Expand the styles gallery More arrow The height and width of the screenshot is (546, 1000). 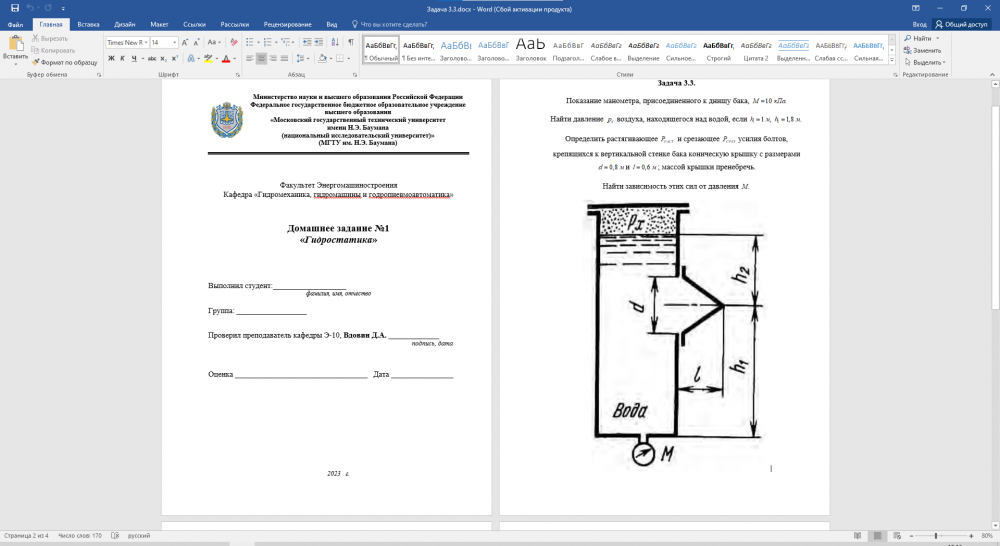tap(892, 60)
